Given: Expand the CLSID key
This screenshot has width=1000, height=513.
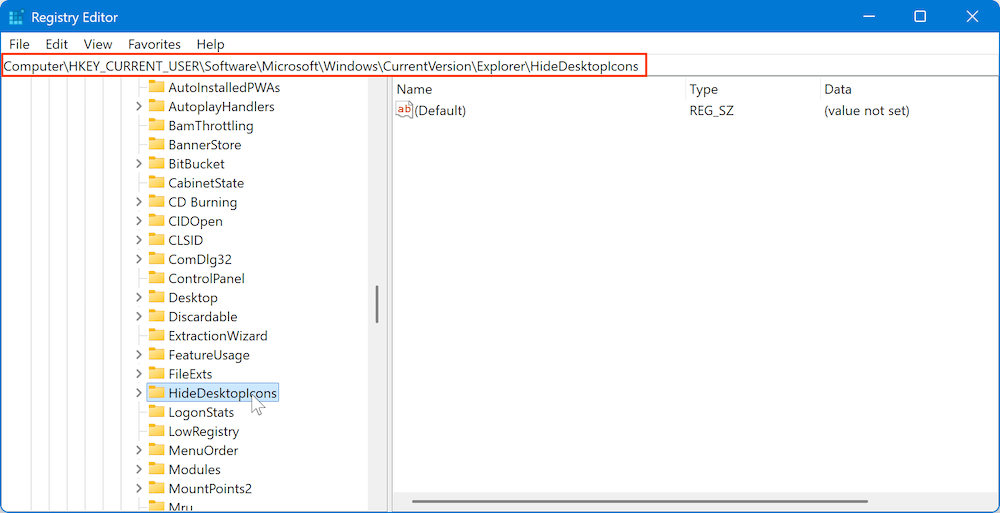Looking at the screenshot, I should pyautogui.click(x=138, y=240).
